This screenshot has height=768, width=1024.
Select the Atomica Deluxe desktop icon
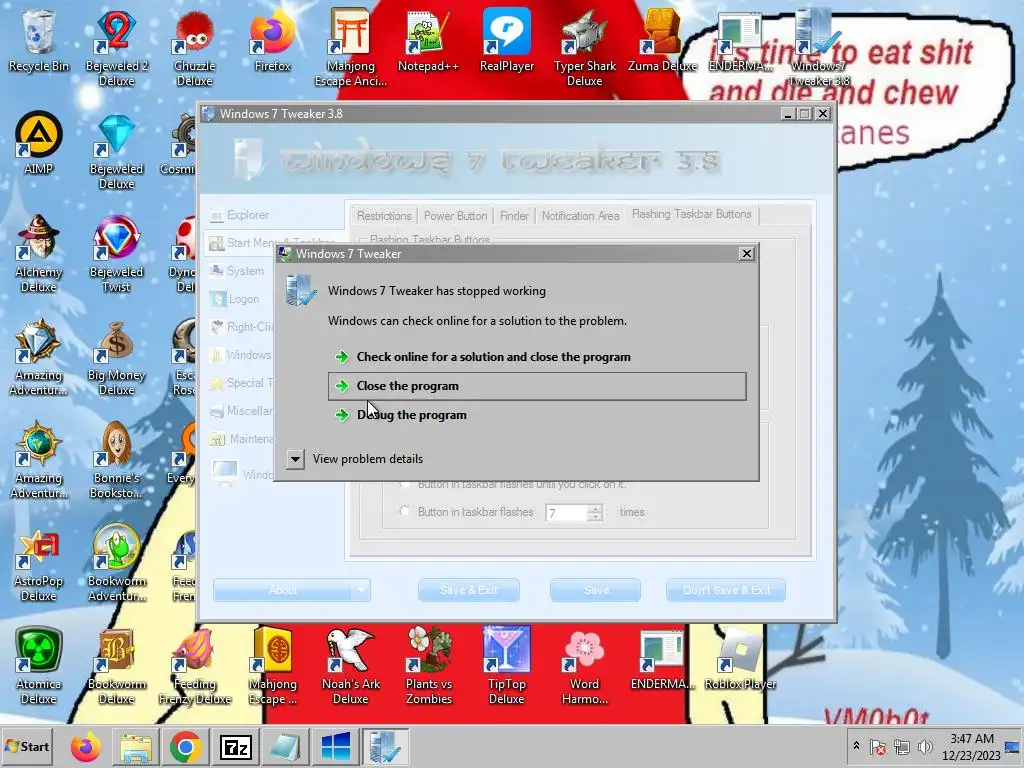click(39, 667)
